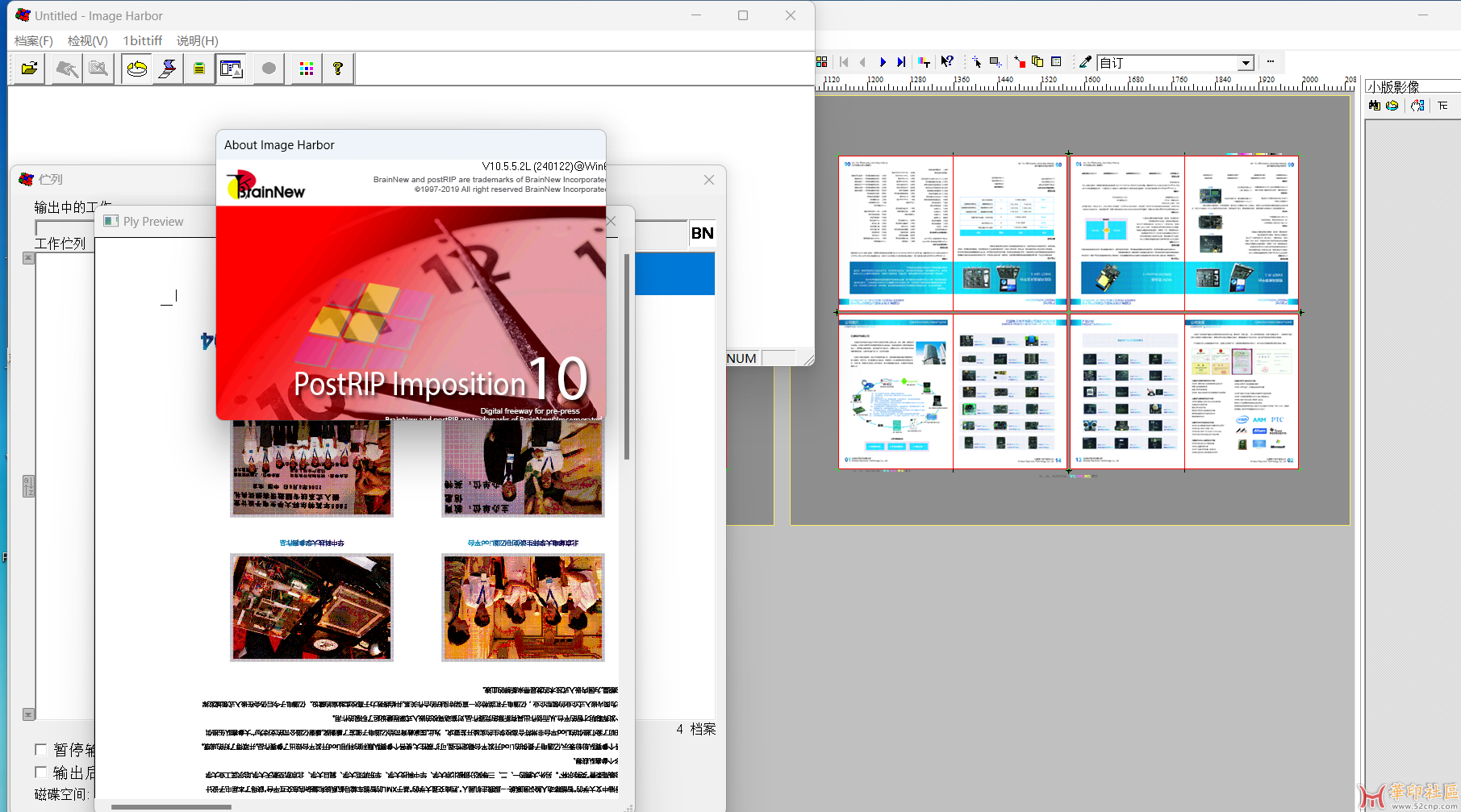Click the yellow question mark help icon
The height and width of the screenshot is (812, 1461).
[338, 69]
